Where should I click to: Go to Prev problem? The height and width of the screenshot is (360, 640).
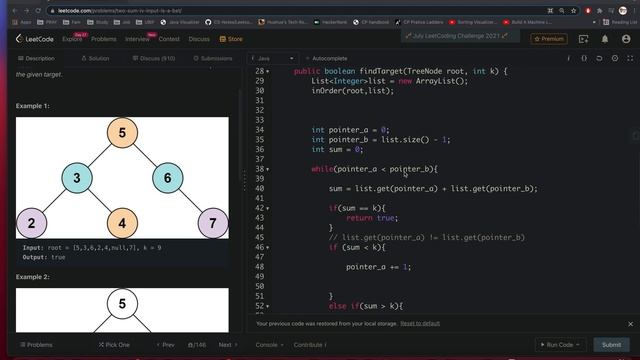click(x=166, y=345)
